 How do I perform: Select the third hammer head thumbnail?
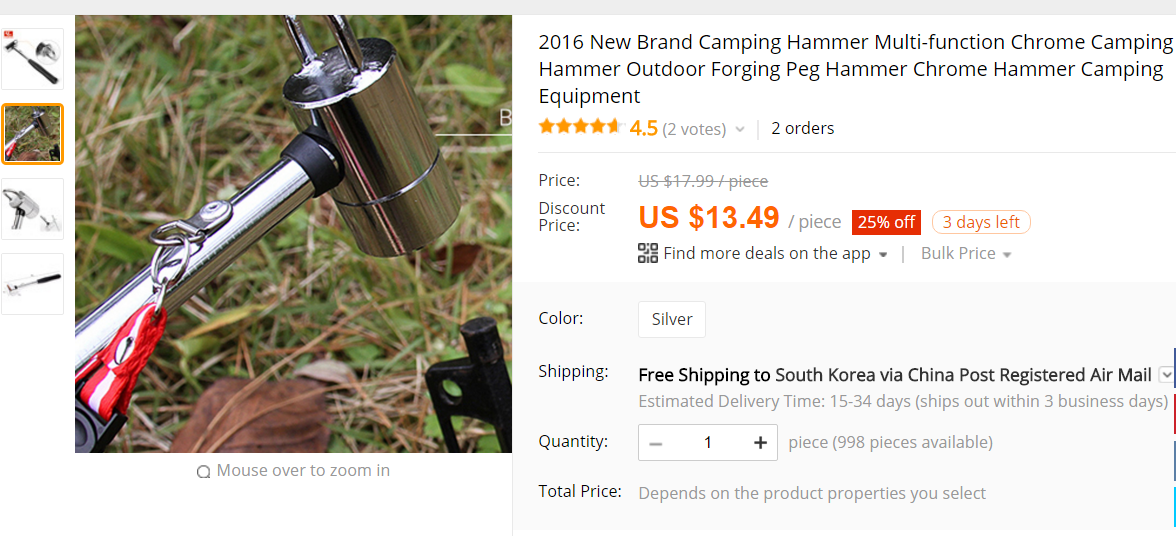click(32, 208)
